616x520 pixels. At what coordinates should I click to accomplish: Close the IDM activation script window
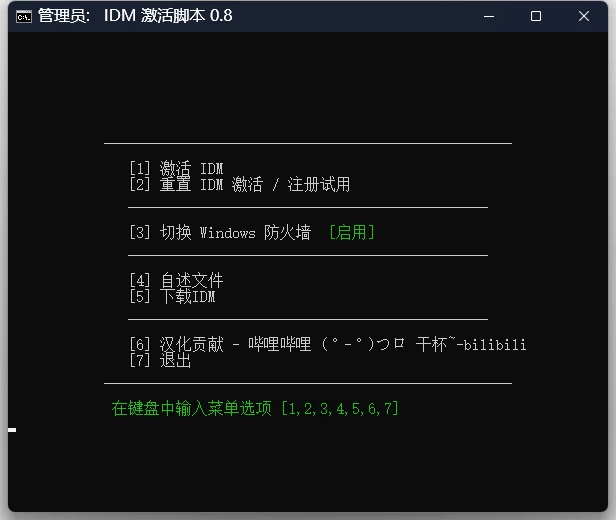tap(584, 16)
